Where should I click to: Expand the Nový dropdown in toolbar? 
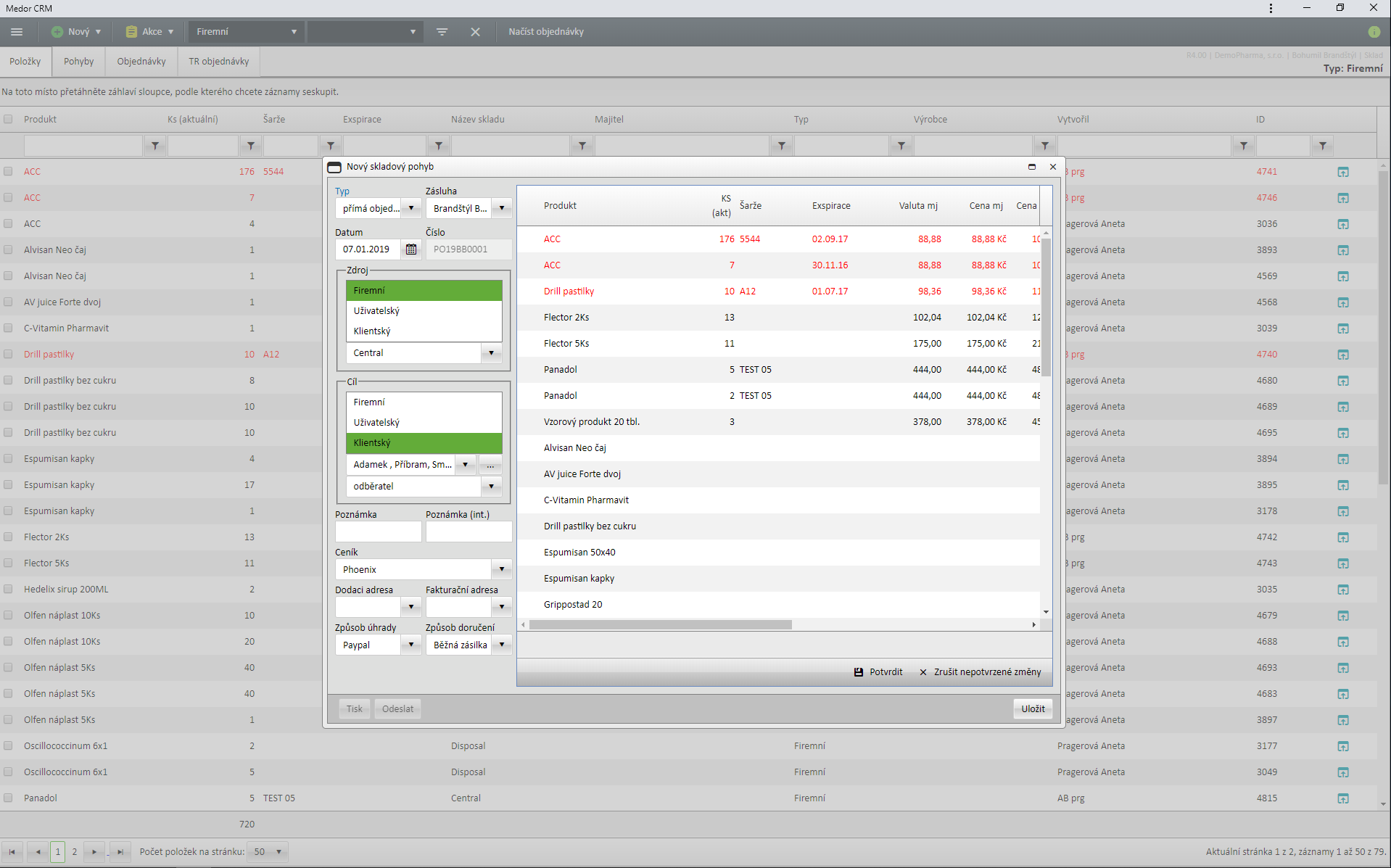[98, 32]
